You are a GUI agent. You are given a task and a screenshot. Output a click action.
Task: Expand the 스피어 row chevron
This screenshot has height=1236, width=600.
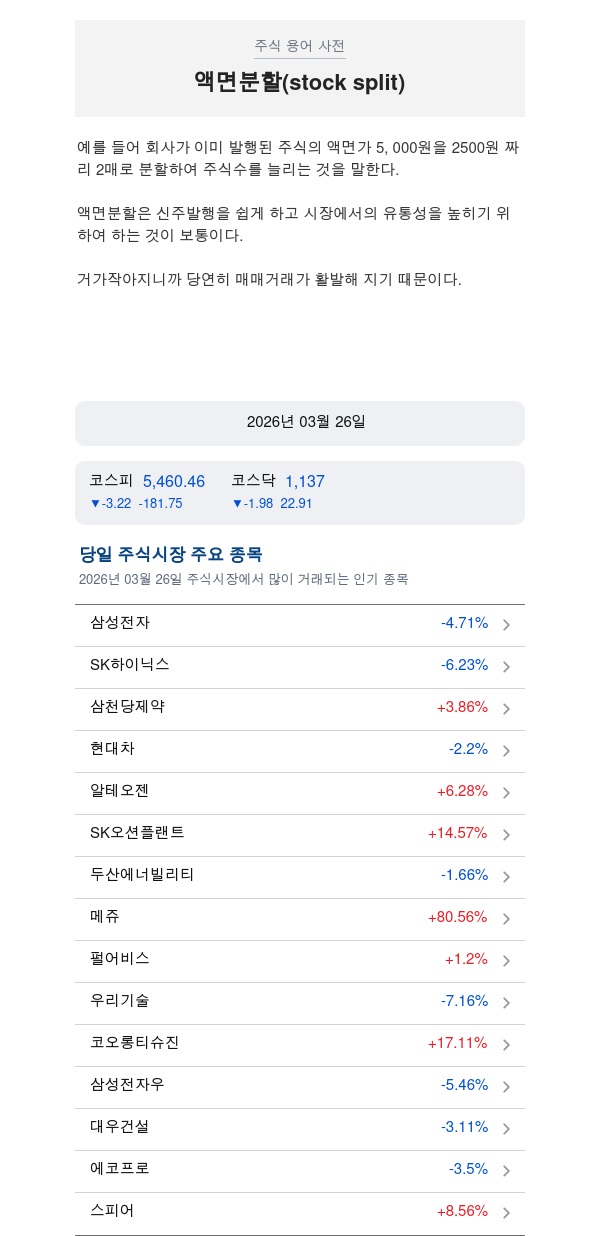pyautogui.click(x=506, y=1213)
